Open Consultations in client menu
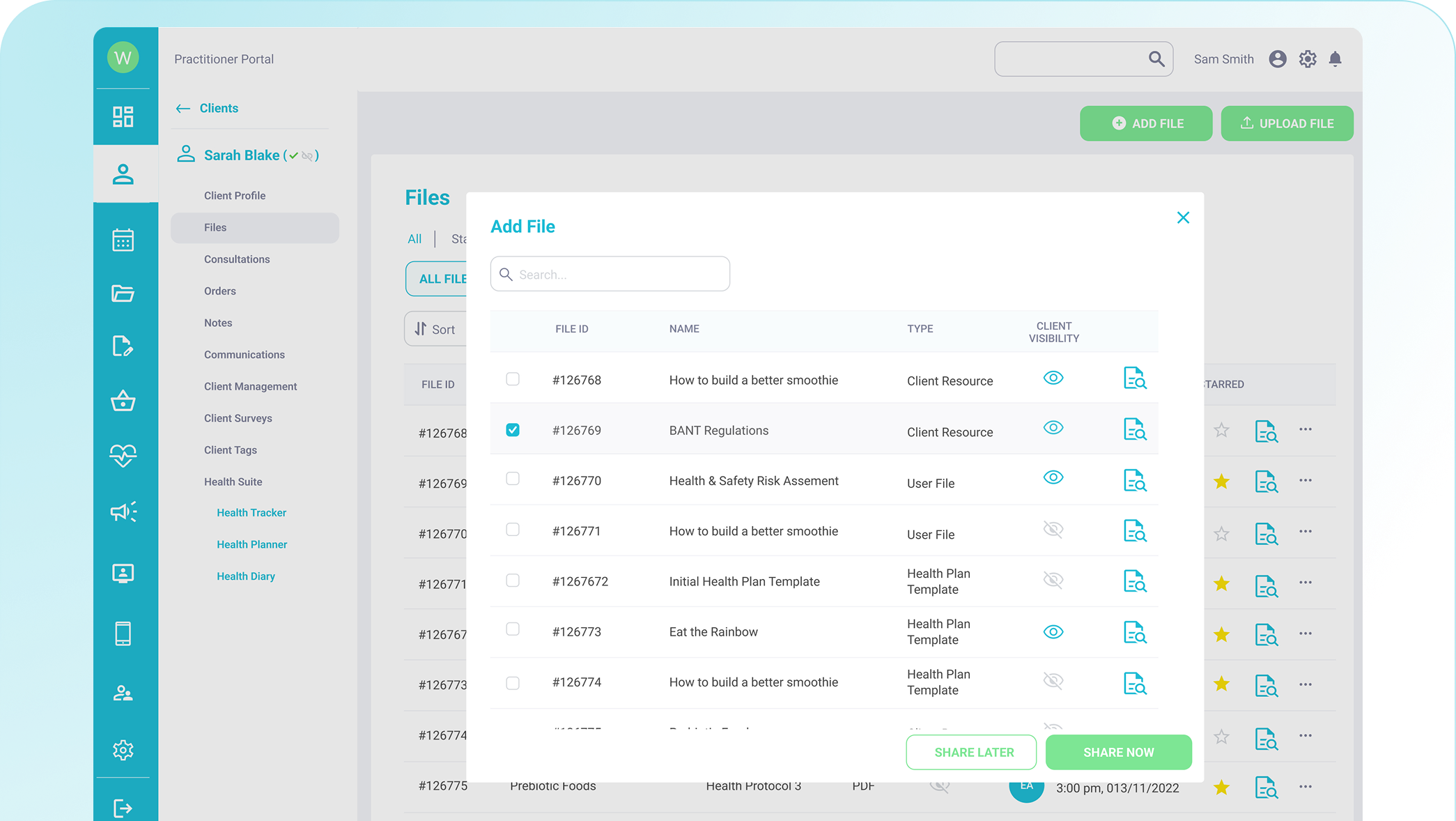This screenshot has height=821, width=1456. pos(237,259)
